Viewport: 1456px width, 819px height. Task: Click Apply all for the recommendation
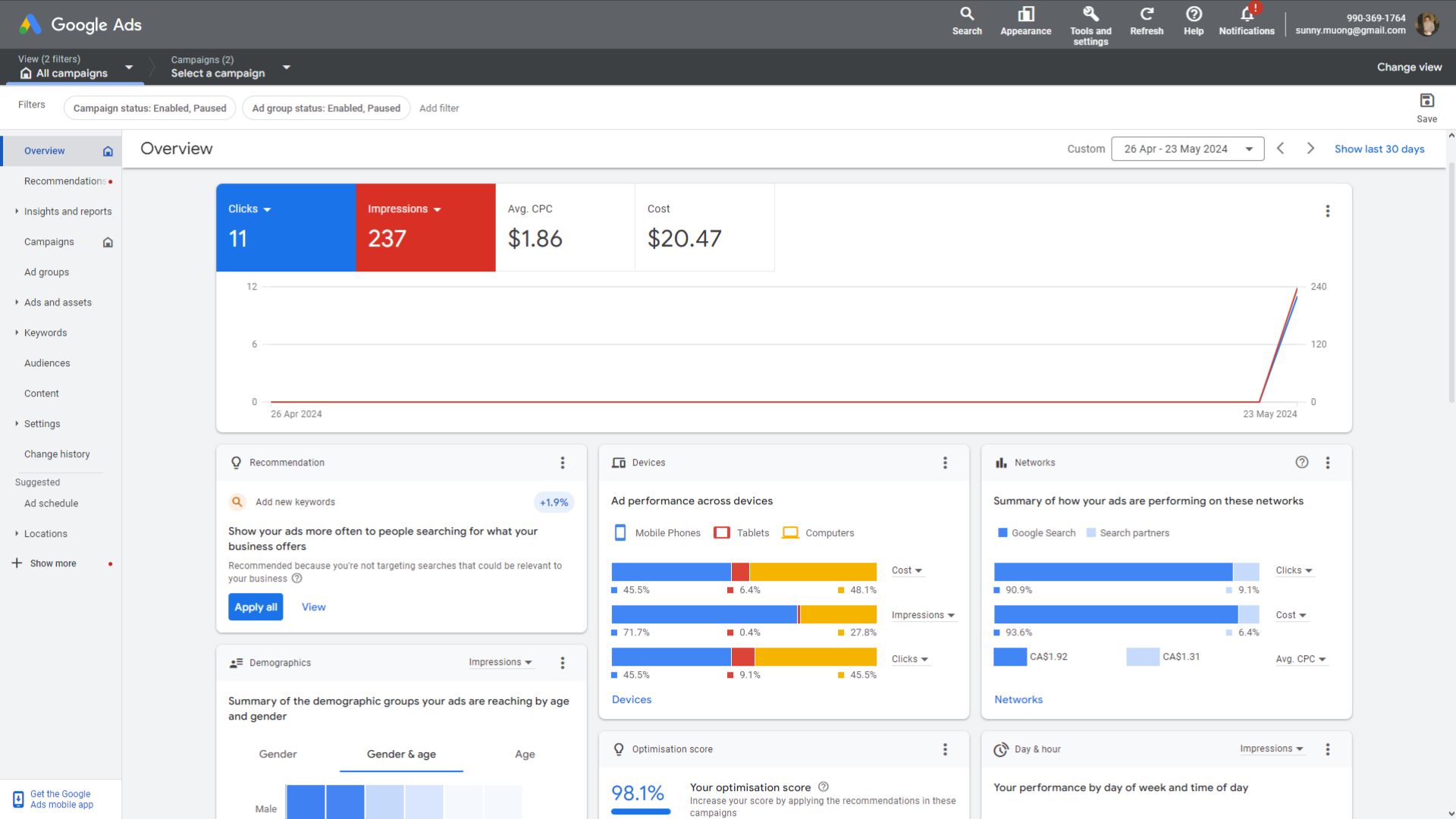point(256,607)
